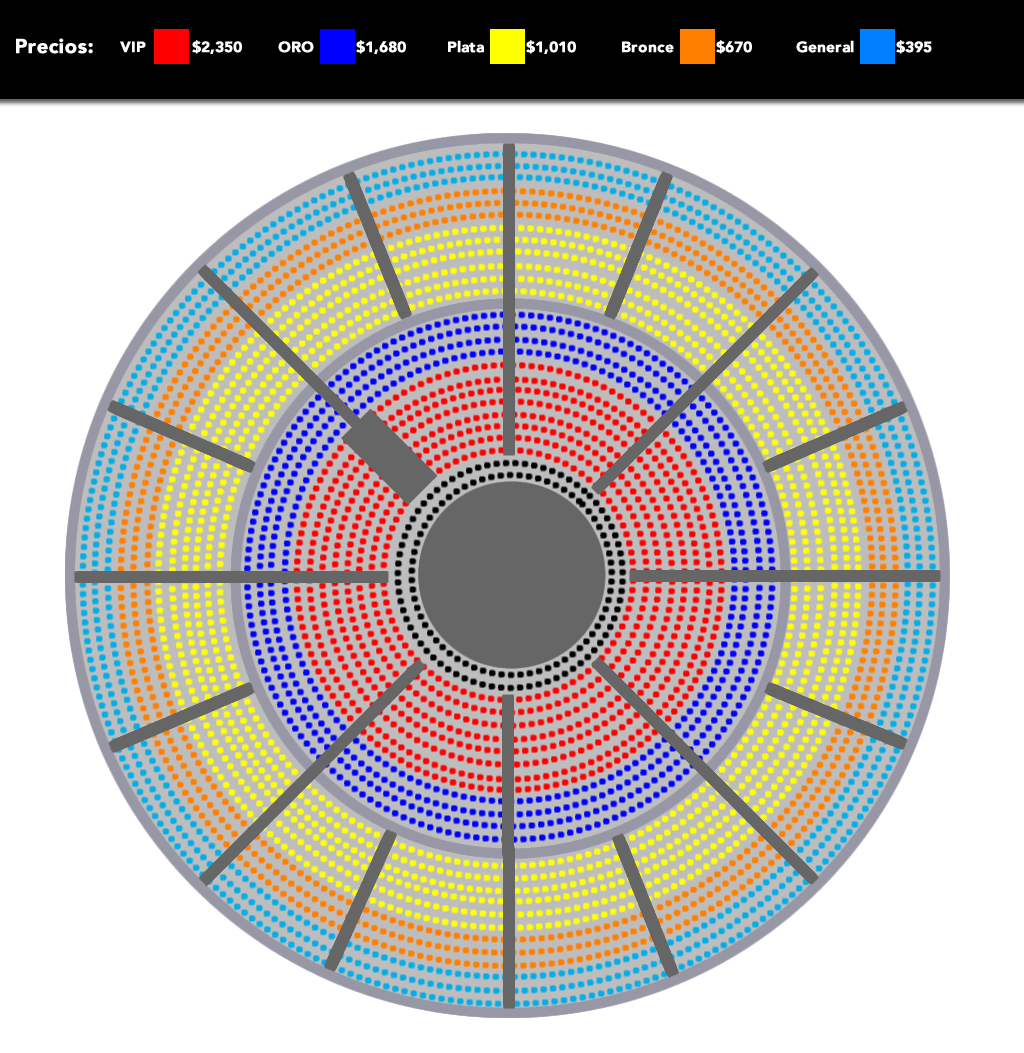Screen dimensions: 1024x1053
Task: Choose the orange Bronce legend swatch
Action: (x=697, y=47)
